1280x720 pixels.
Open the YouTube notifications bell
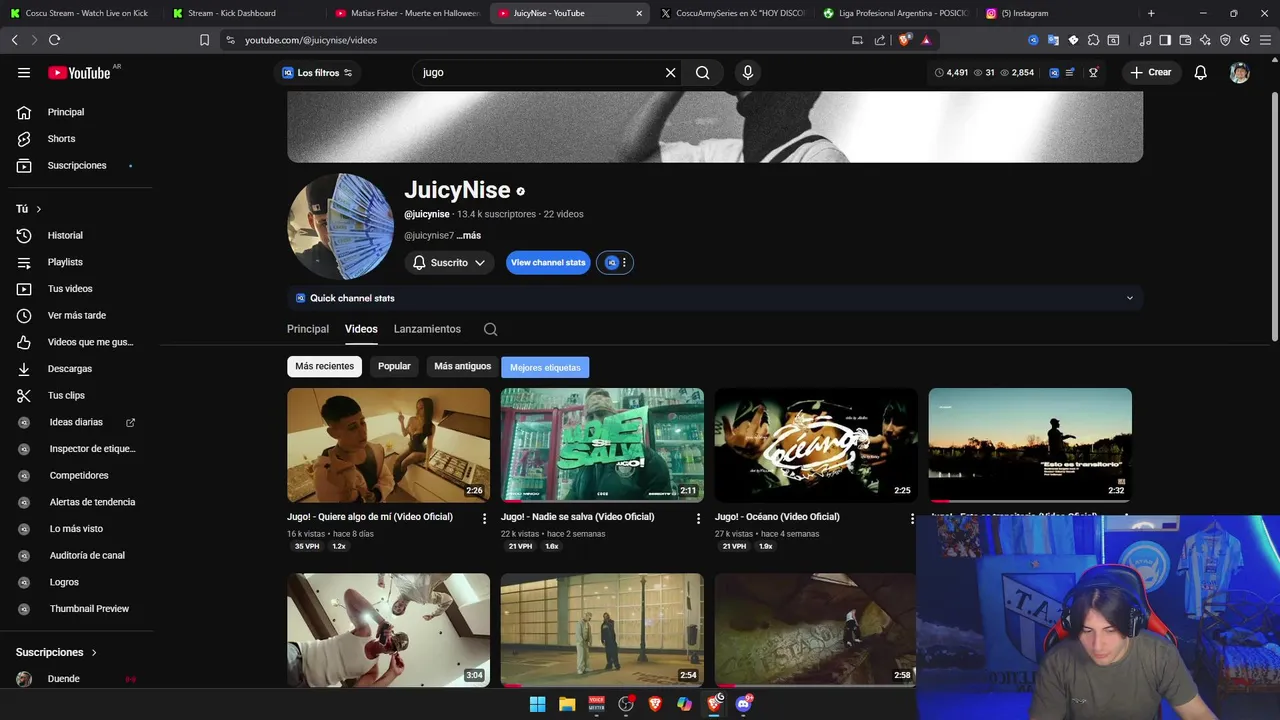(x=1201, y=72)
